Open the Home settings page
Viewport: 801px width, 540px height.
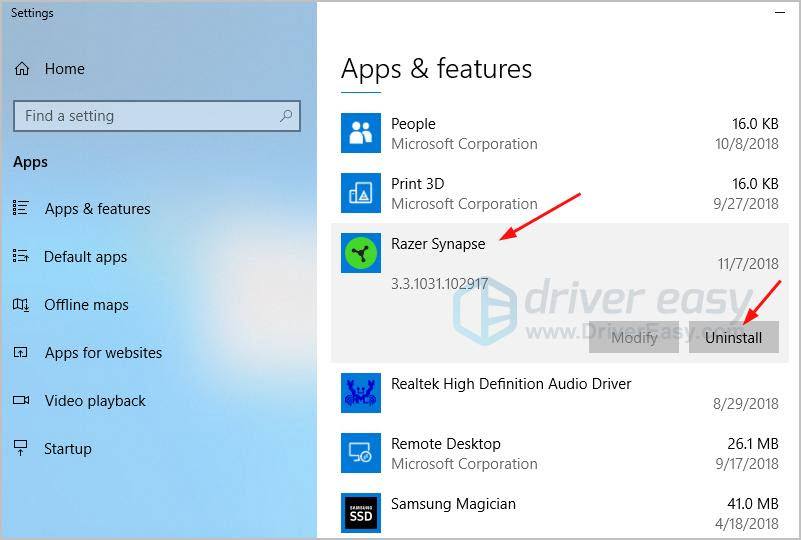pos(64,69)
